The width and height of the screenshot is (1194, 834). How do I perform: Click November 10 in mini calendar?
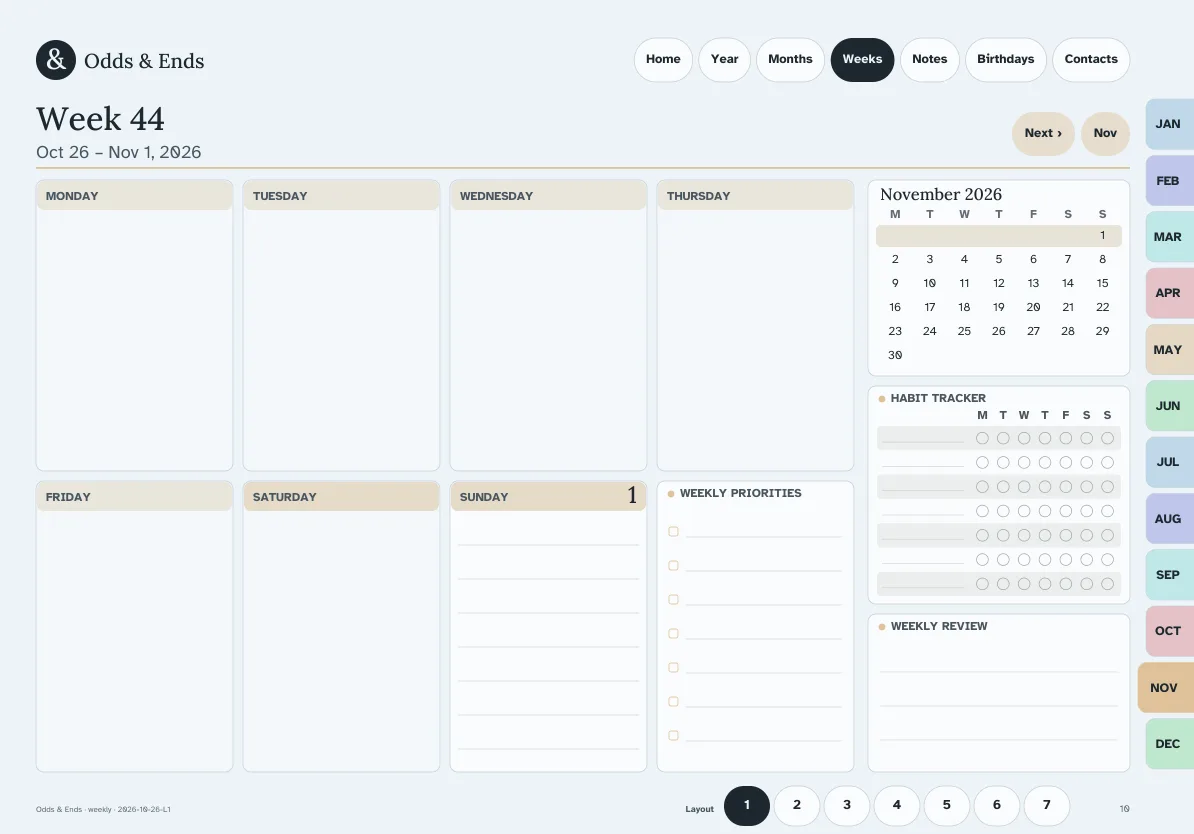pyautogui.click(x=930, y=283)
